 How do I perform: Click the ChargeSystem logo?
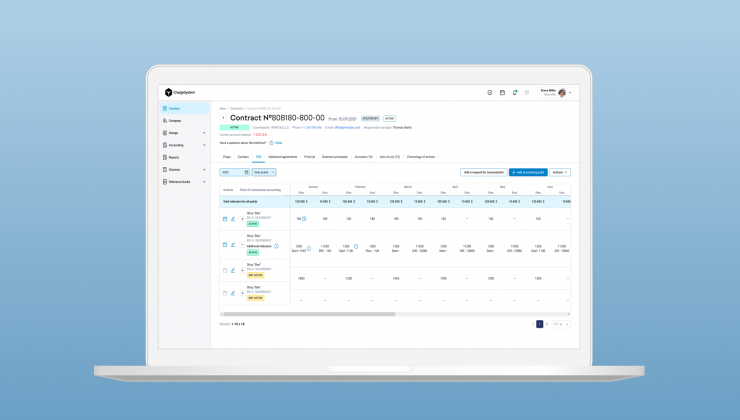[x=180, y=92]
